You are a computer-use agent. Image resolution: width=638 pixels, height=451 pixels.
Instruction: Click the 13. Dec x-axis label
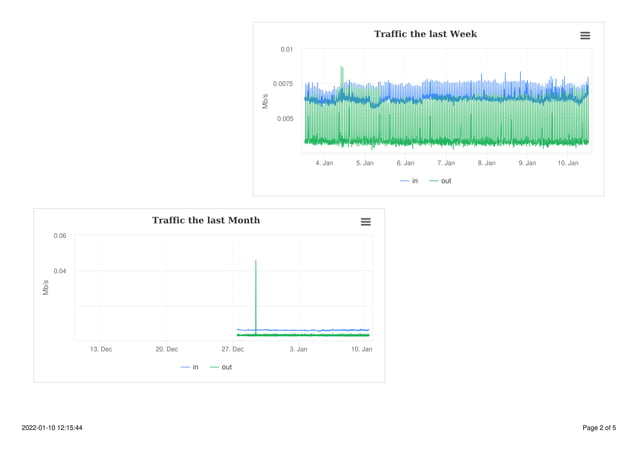coord(101,349)
